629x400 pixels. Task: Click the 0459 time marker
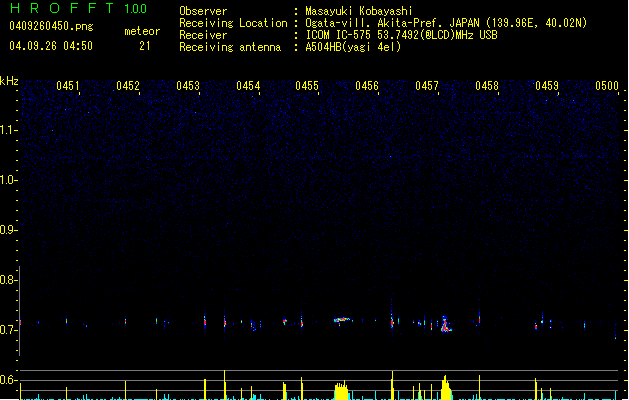pos(547,86)
